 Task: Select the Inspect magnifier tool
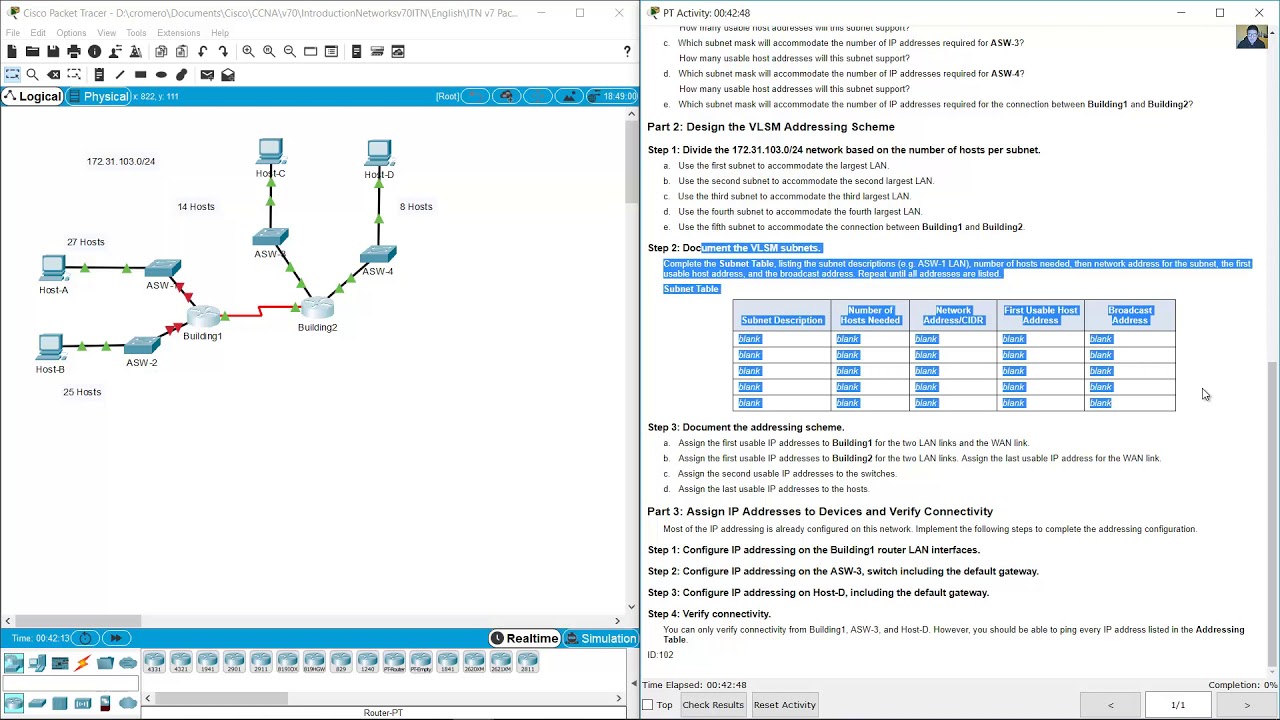(x=32, y=74)
